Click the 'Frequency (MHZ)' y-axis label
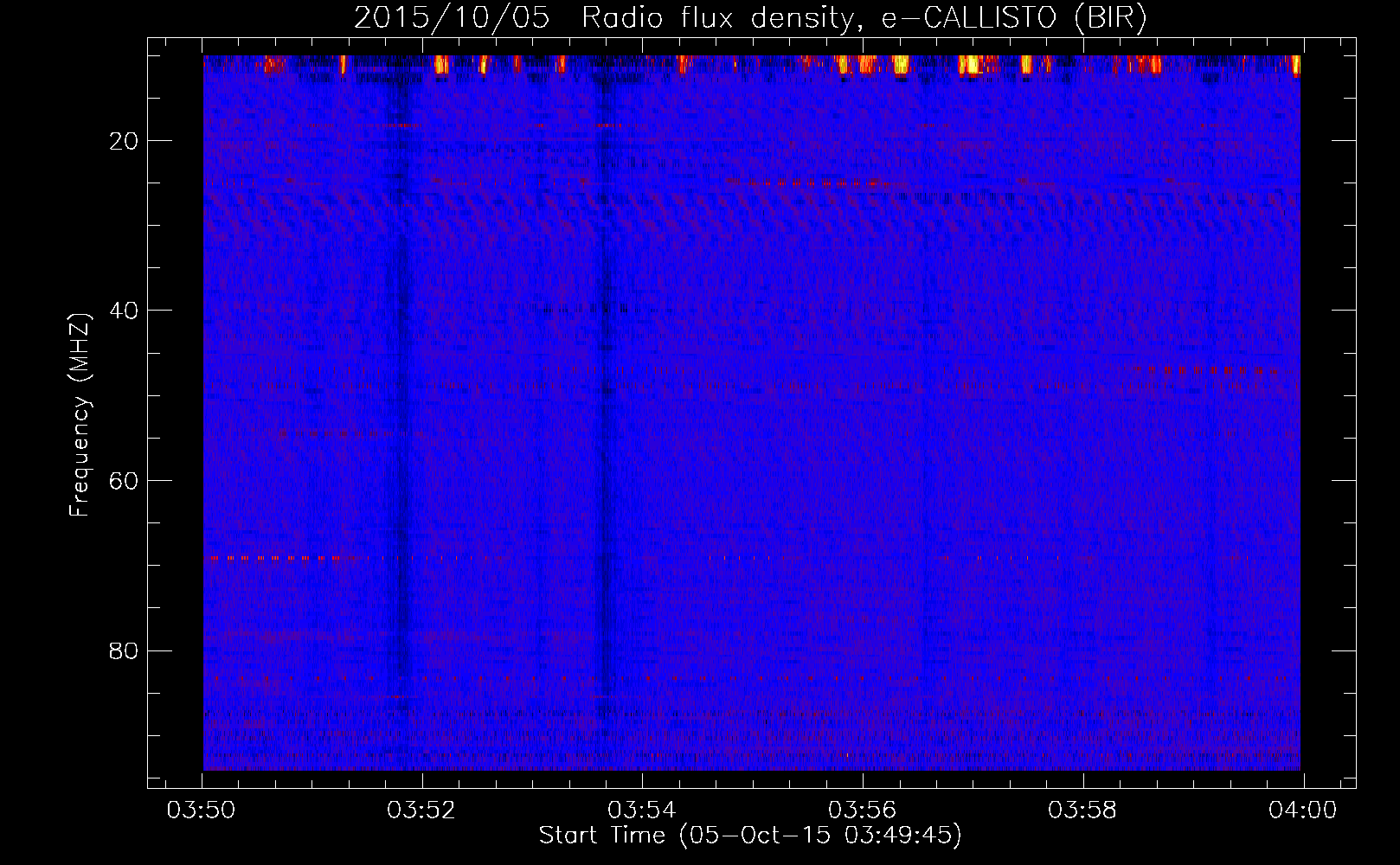 pyautogui.click(x=80, y=415)
